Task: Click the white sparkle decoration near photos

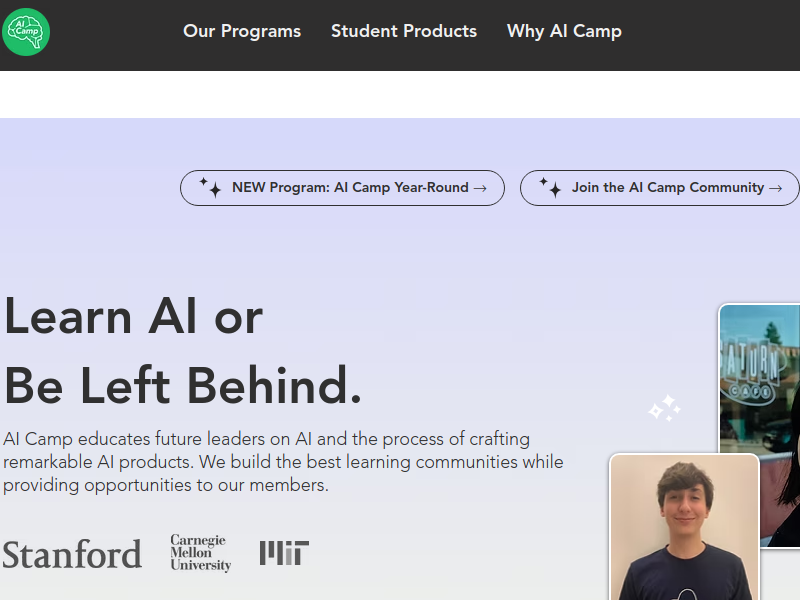Action: [x=665, y=408]
